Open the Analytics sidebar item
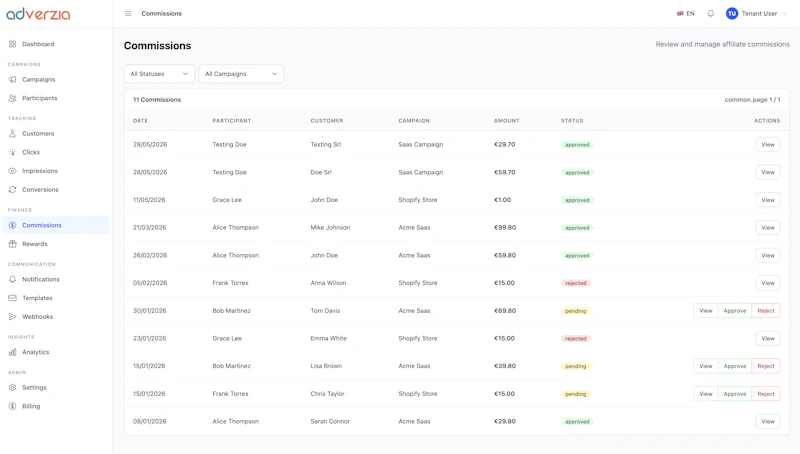This screenshot has height=454, width=800. [56, 352]
